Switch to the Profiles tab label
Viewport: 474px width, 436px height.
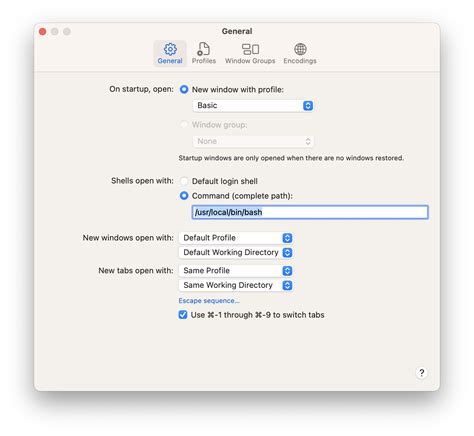204,61
